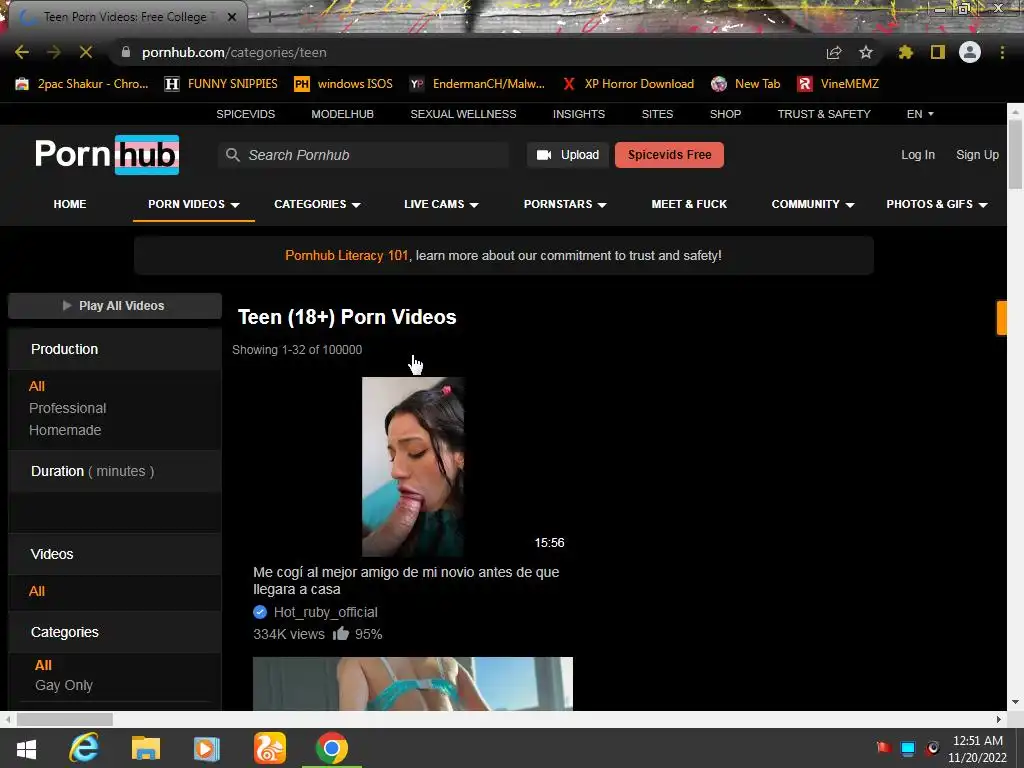The width and height of the screenshot is (1024, 768).
Task: Filter Production by Professional
Action: (67, 408)
